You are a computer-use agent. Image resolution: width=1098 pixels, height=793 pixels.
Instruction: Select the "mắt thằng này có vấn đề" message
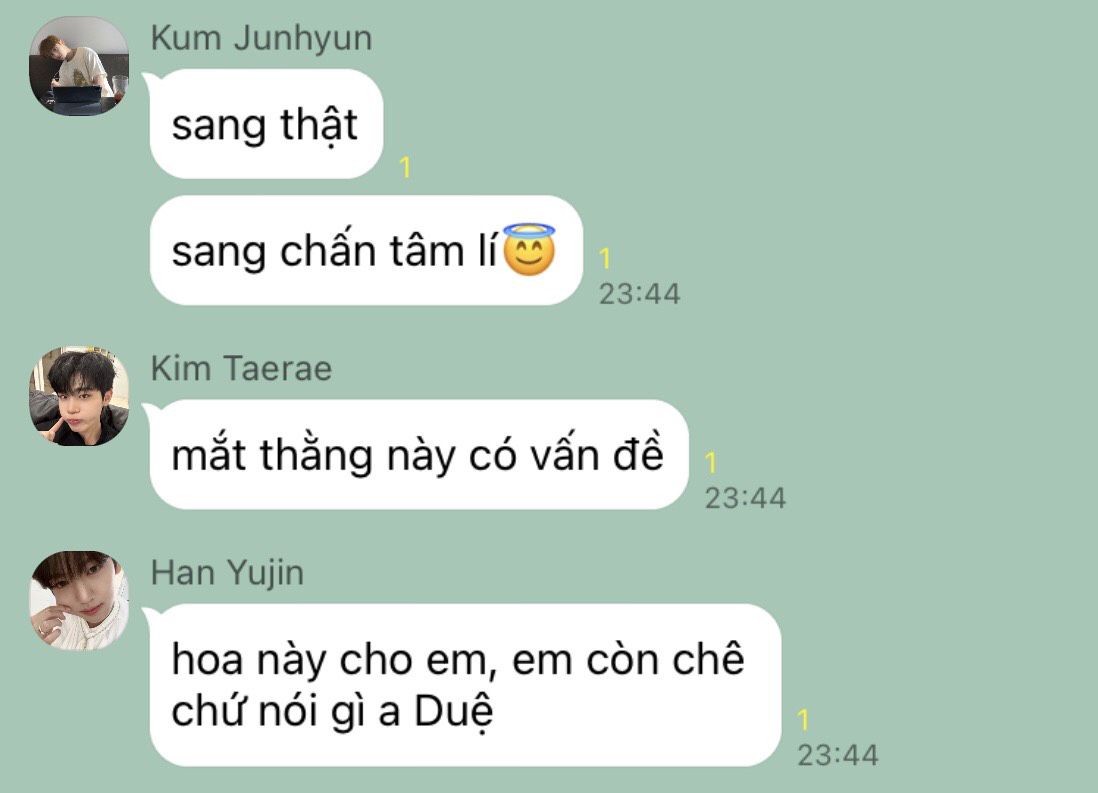(x=419, y=454)
